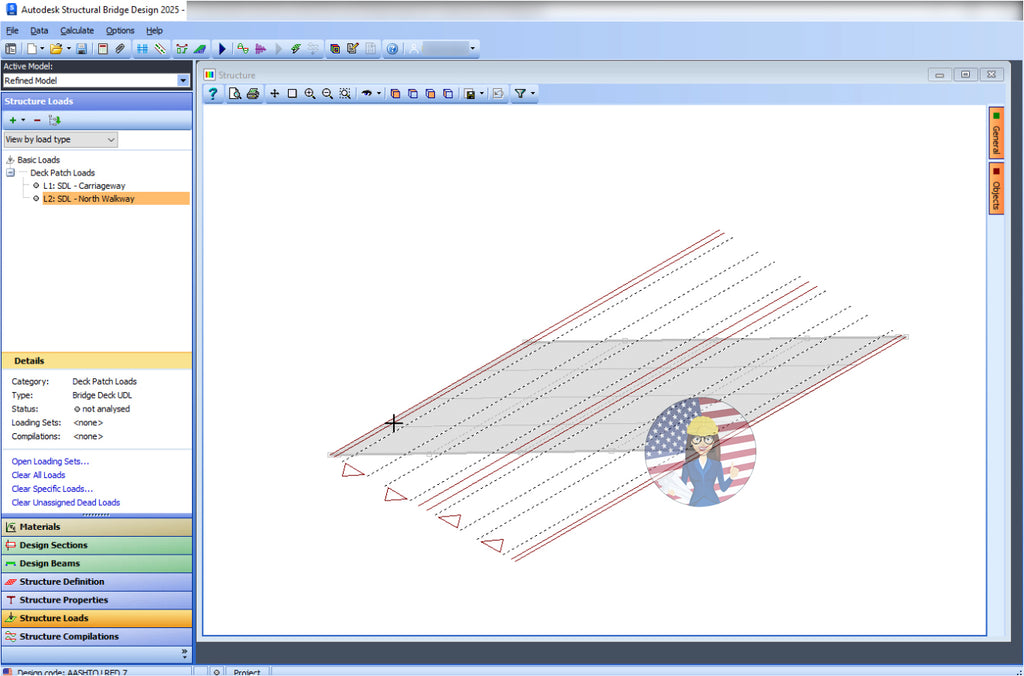This screenshot has height=676, width=1024.
Task: Select the L1: SDL - Carriageway load item
Action: point(83,185)
